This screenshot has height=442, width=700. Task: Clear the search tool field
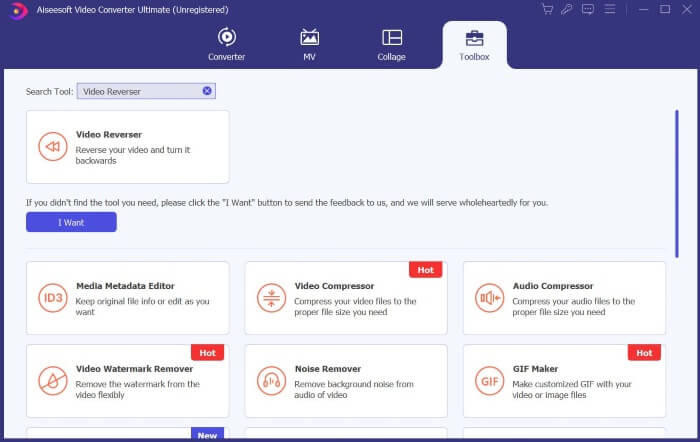point(207,91)
